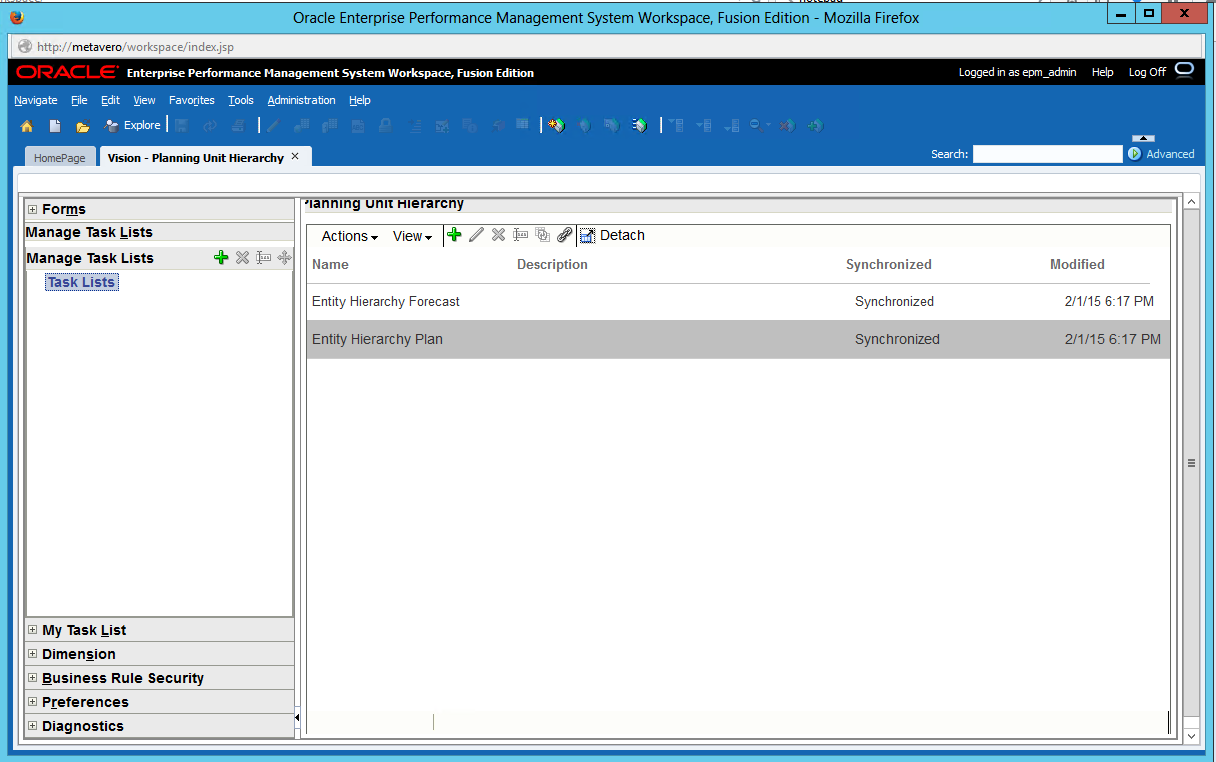
Task: Click the Synchronized column header
Action: [x=888, y=264]
